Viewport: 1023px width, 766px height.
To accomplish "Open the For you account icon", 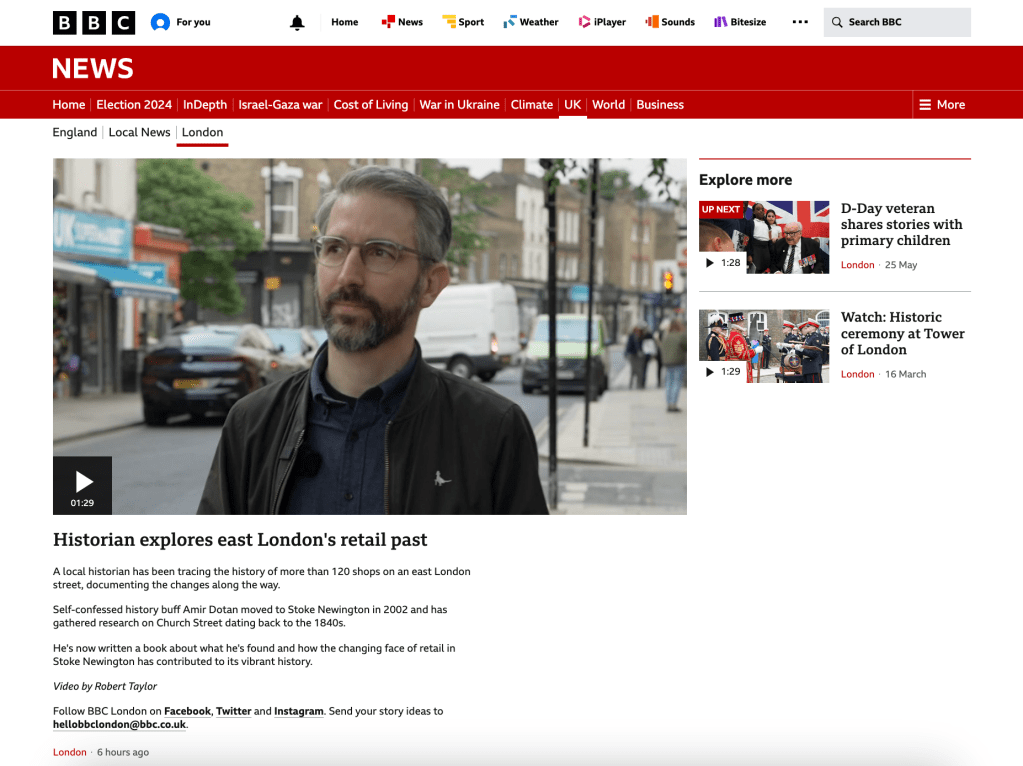I will [160, 22].
